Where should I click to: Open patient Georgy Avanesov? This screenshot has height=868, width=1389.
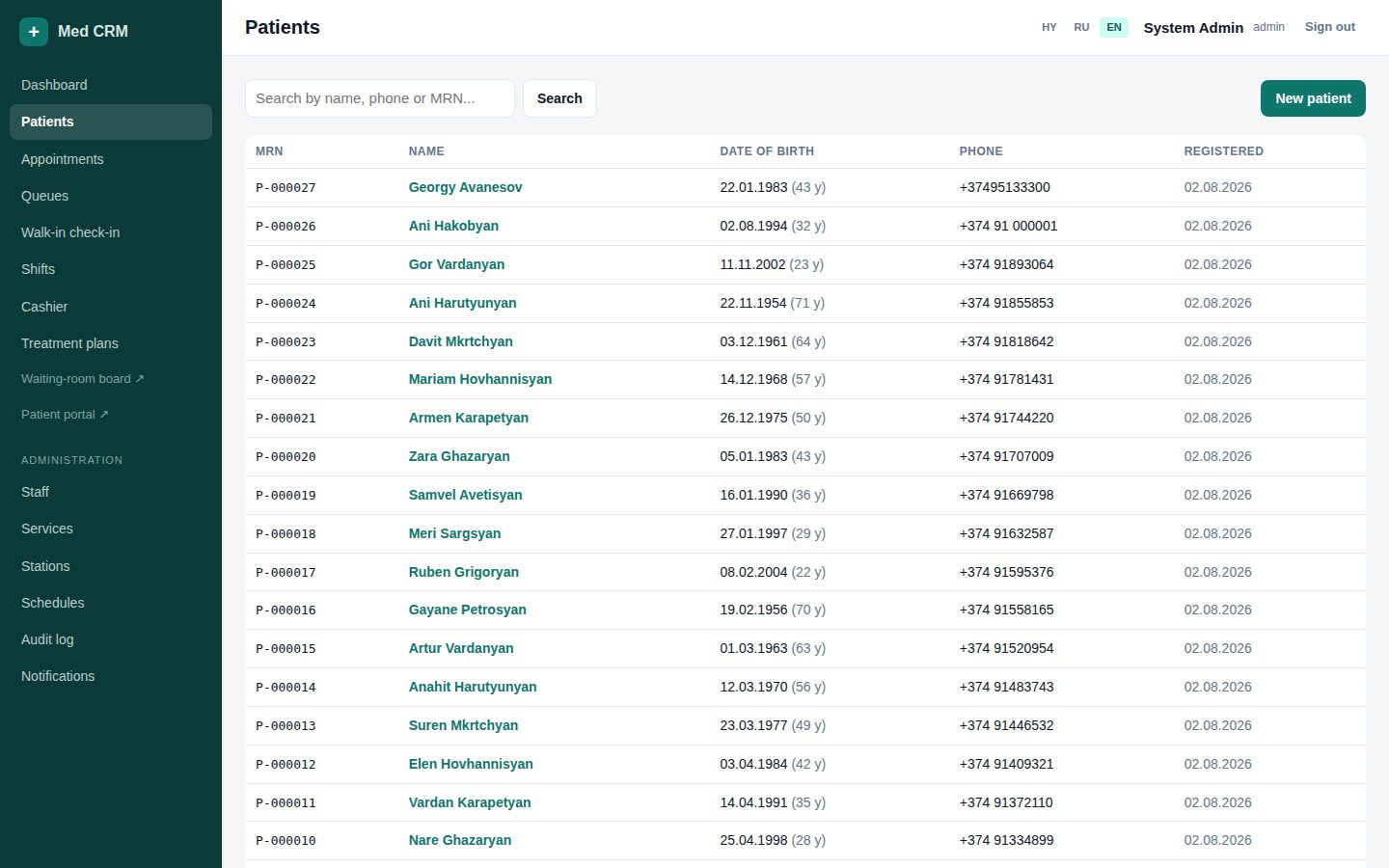(x=465, y=187)
